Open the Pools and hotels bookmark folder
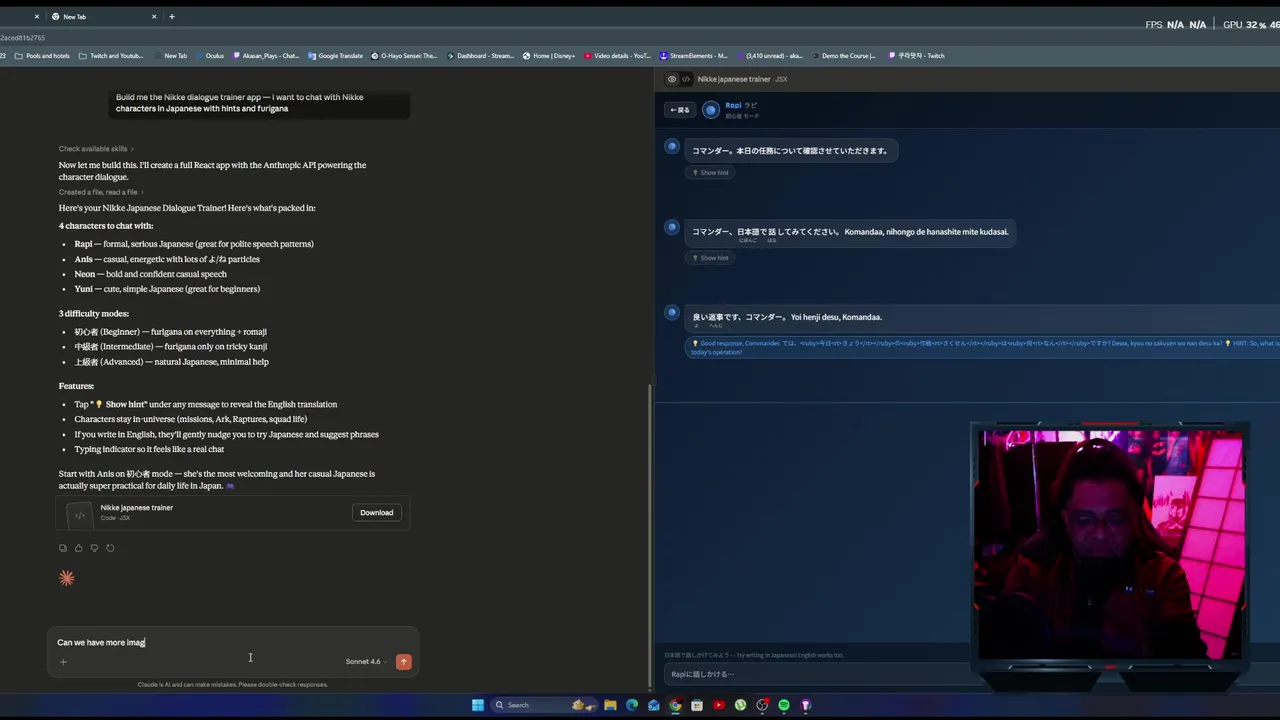This screenshot has width=1280, height=720. tap(41, 56)
